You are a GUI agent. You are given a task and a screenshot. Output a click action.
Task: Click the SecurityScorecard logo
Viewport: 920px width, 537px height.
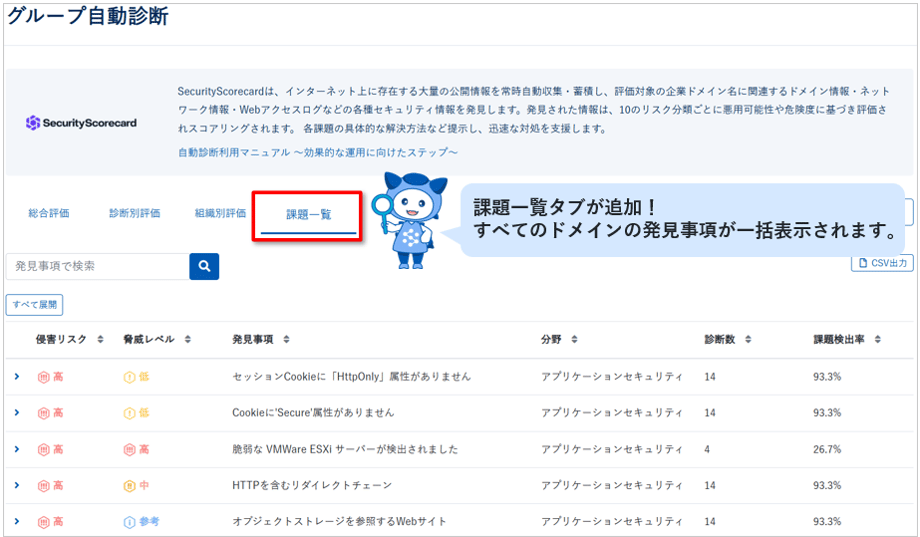[81, 123]
